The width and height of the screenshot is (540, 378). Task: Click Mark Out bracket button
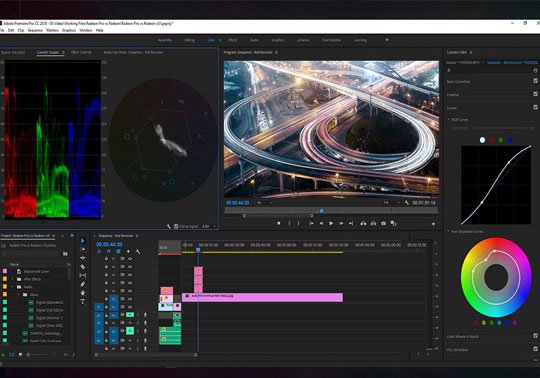click(299, 223)
